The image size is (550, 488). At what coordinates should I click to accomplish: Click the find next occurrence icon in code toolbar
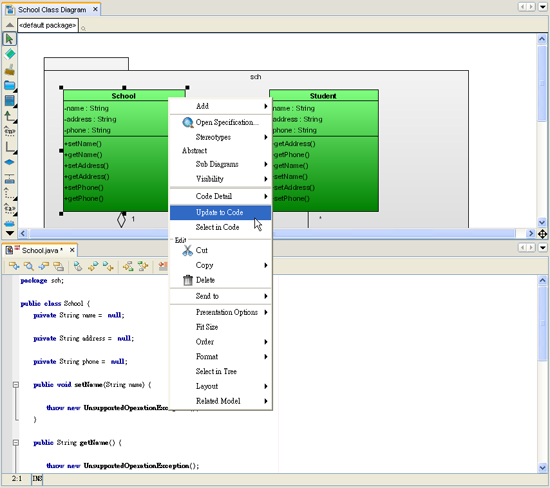tap(43, 267)
